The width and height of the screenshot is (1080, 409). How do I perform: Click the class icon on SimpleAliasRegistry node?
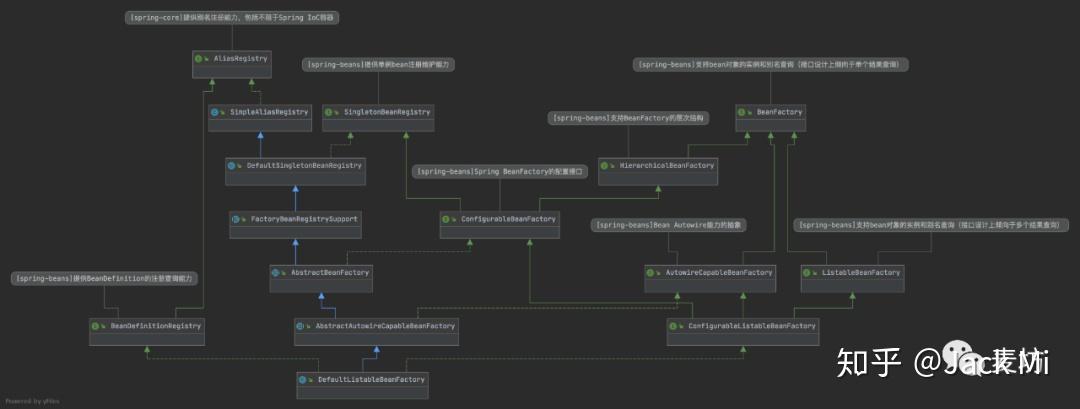point(214,112)
